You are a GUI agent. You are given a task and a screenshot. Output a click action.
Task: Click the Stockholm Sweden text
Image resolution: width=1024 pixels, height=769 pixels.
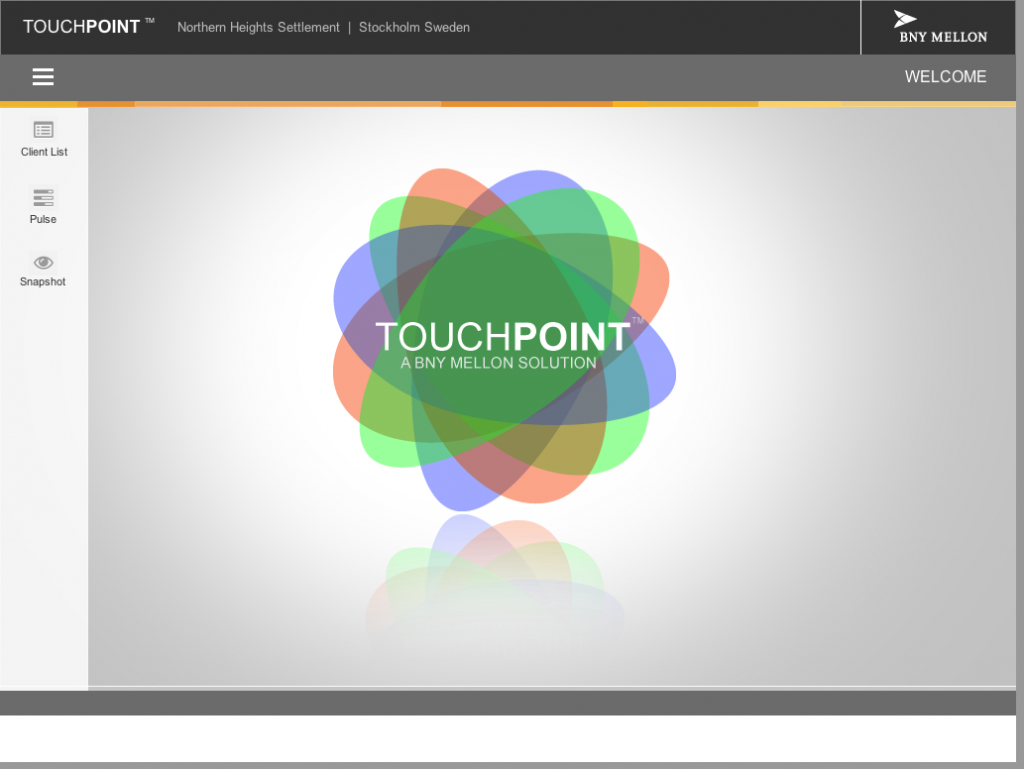point(414,27)
